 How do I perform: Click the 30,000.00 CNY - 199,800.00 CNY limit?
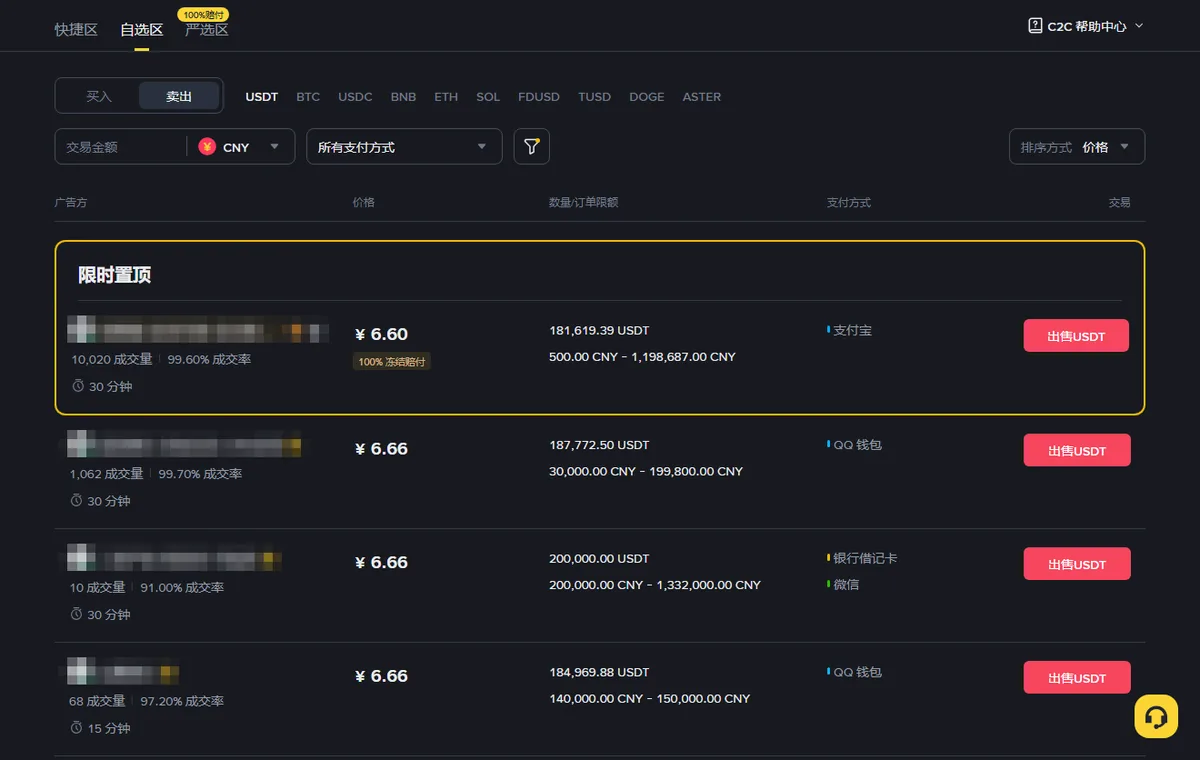pyautogui.click(x=646, y=471)
